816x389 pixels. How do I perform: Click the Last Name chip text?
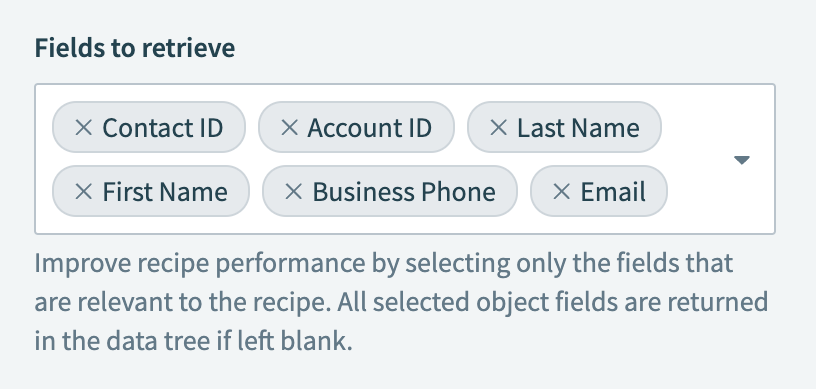(x=578, y=128)
